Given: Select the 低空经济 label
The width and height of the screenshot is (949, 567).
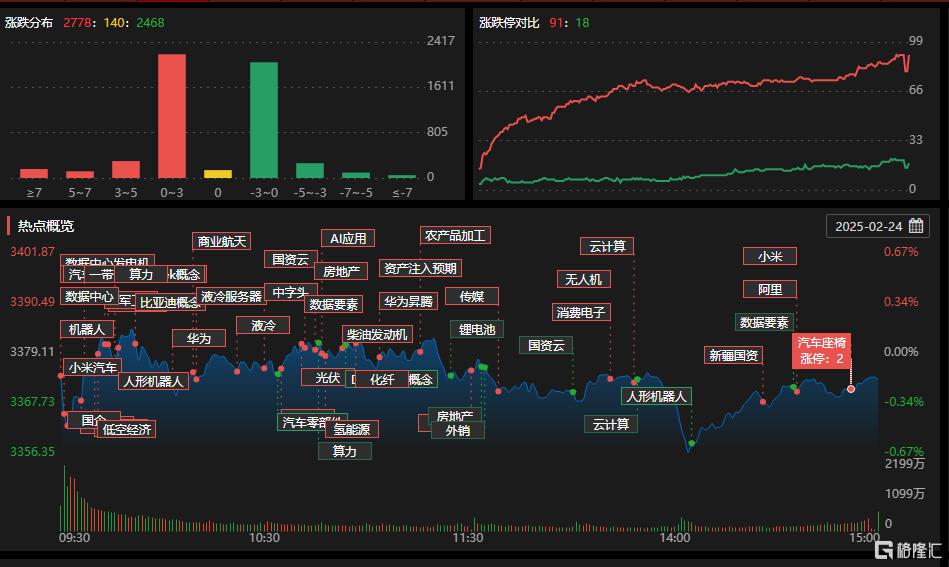Looking at the screenshot, I should (x=126, y=429).
